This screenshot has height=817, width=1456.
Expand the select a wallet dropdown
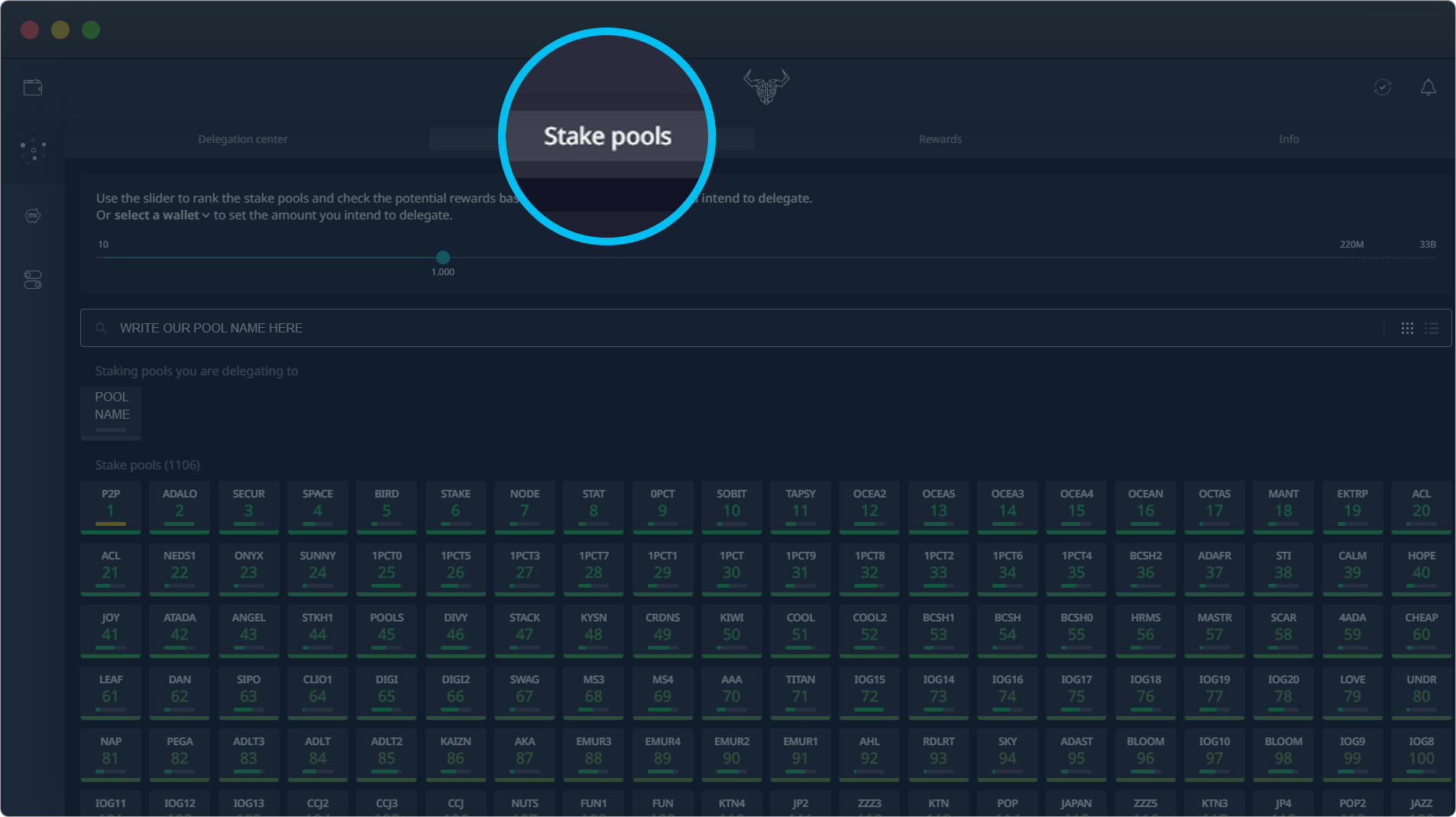(162, 216)
